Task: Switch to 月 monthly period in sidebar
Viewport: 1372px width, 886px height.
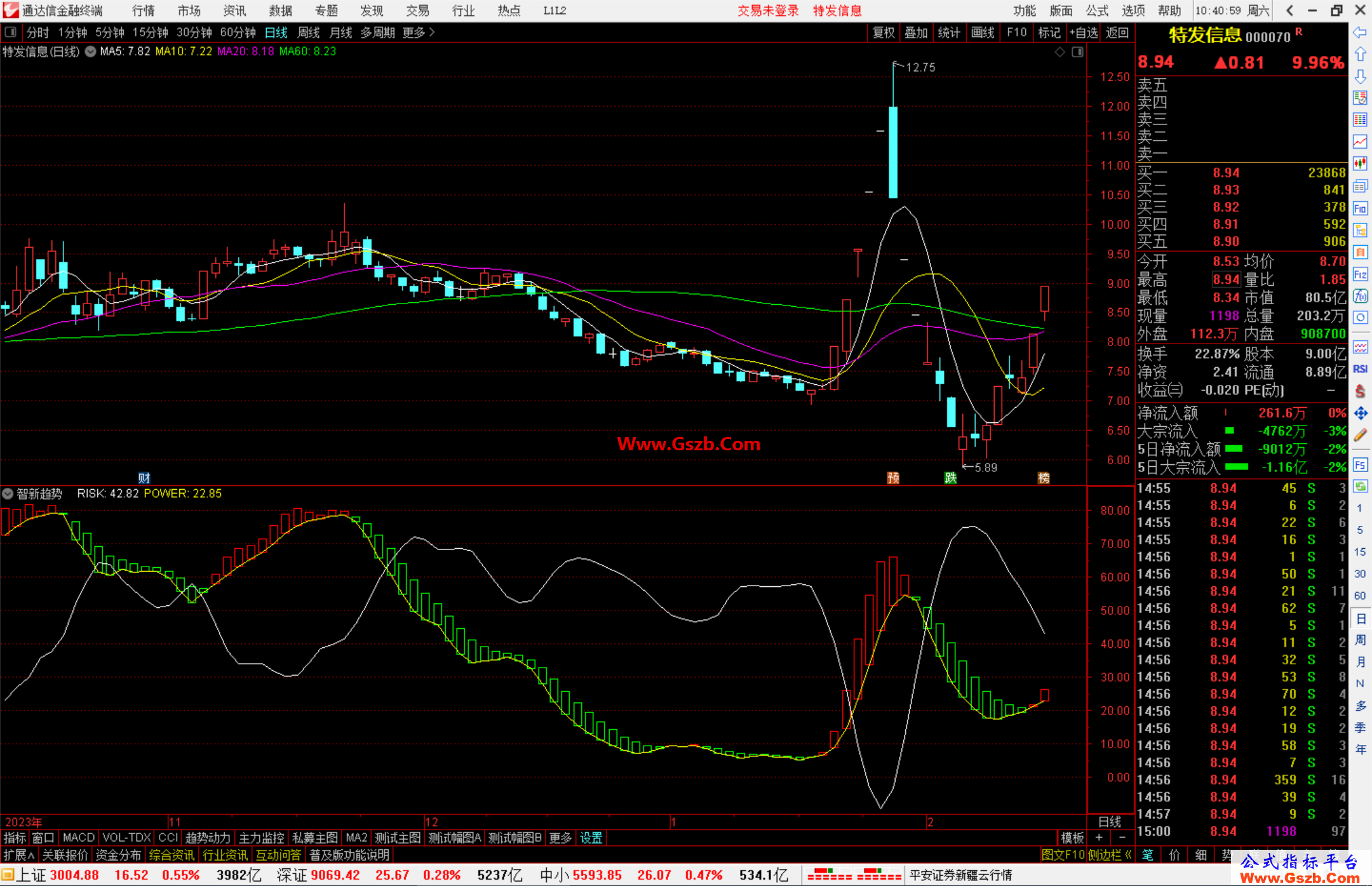Action: pyautogui.click(x=1360, y=662)
